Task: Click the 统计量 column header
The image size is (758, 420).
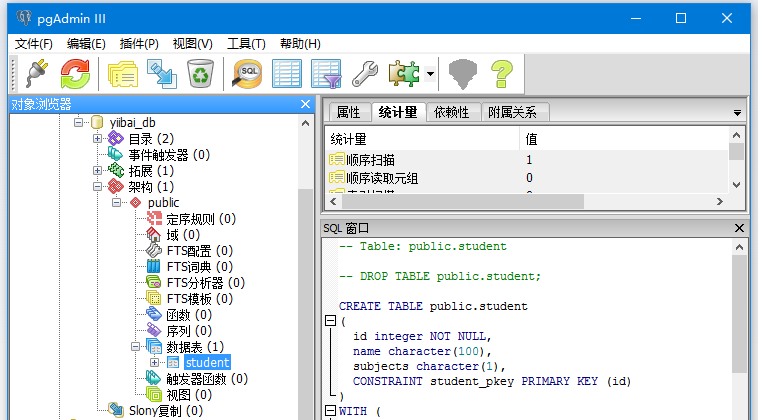Action: tap(422, 139)
